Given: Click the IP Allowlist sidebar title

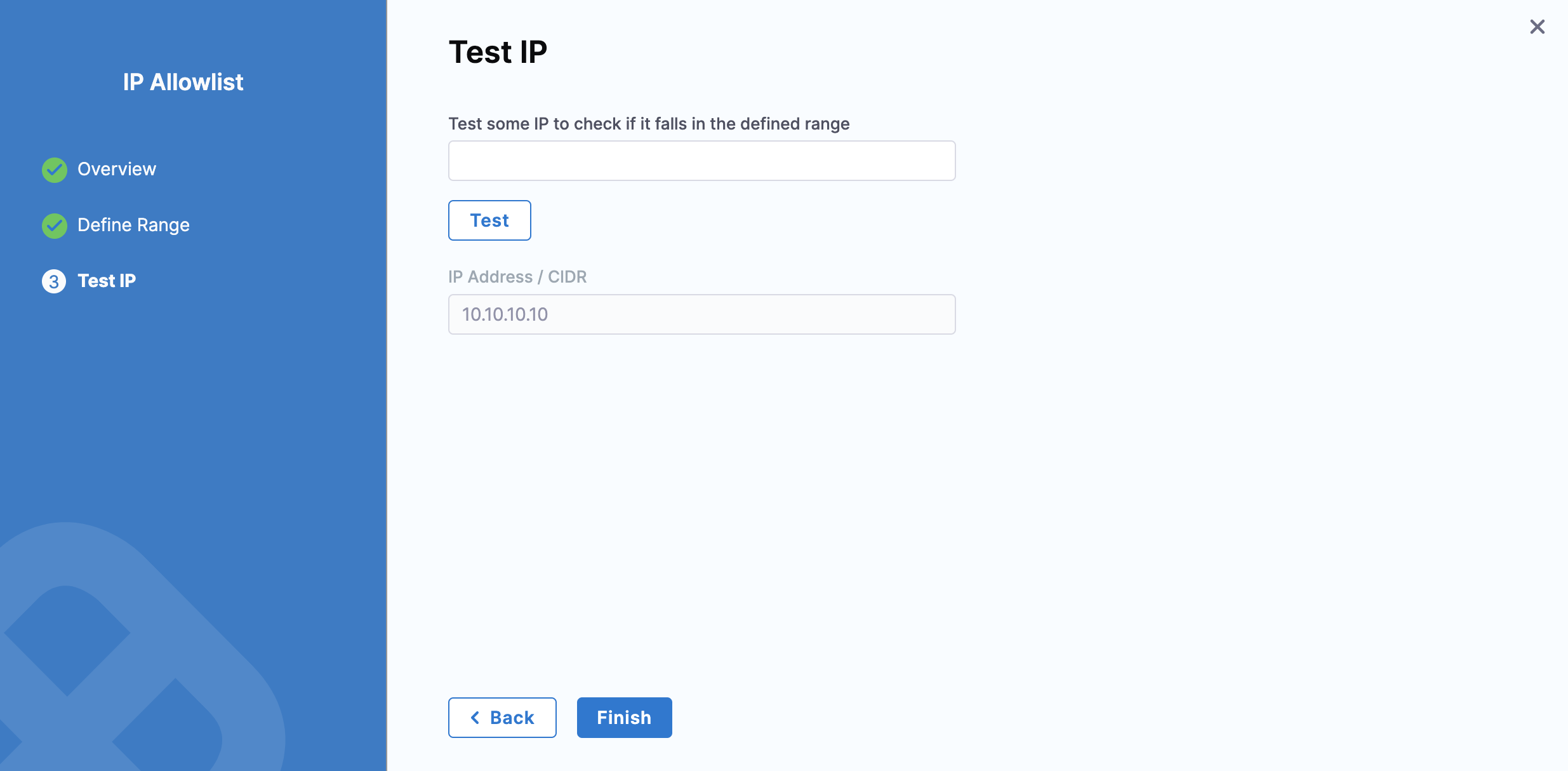Looking at the screenshot, I should [x=183, y=82].
